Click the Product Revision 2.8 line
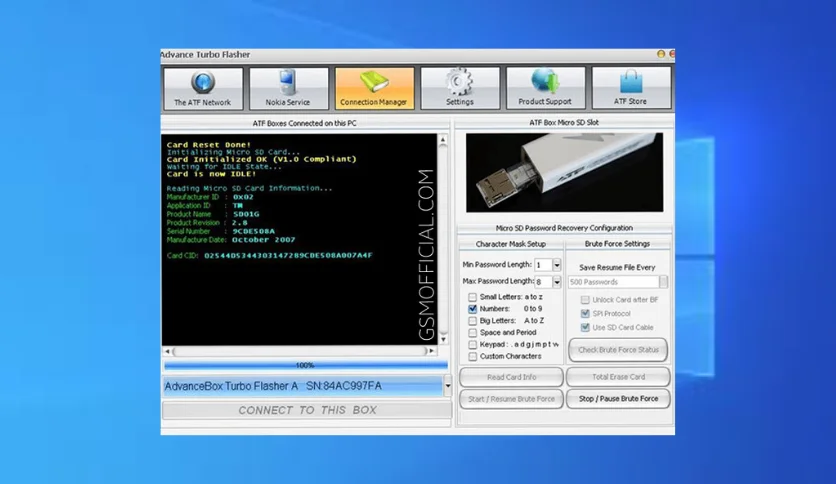This screenshot has height=484, width=836. (207, 223)
